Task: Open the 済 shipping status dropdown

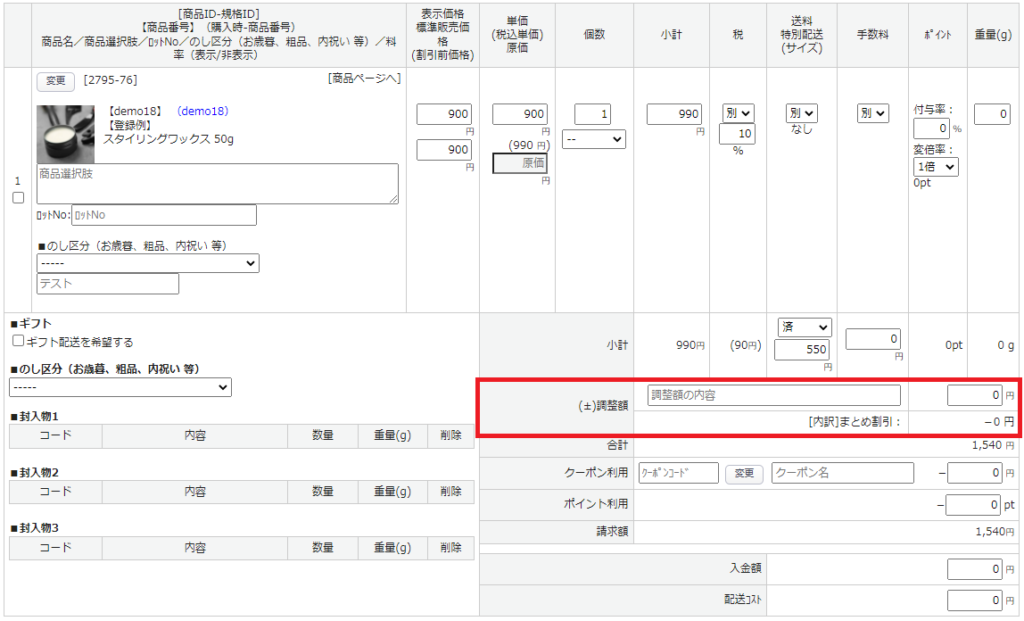Action: point(805,327)
